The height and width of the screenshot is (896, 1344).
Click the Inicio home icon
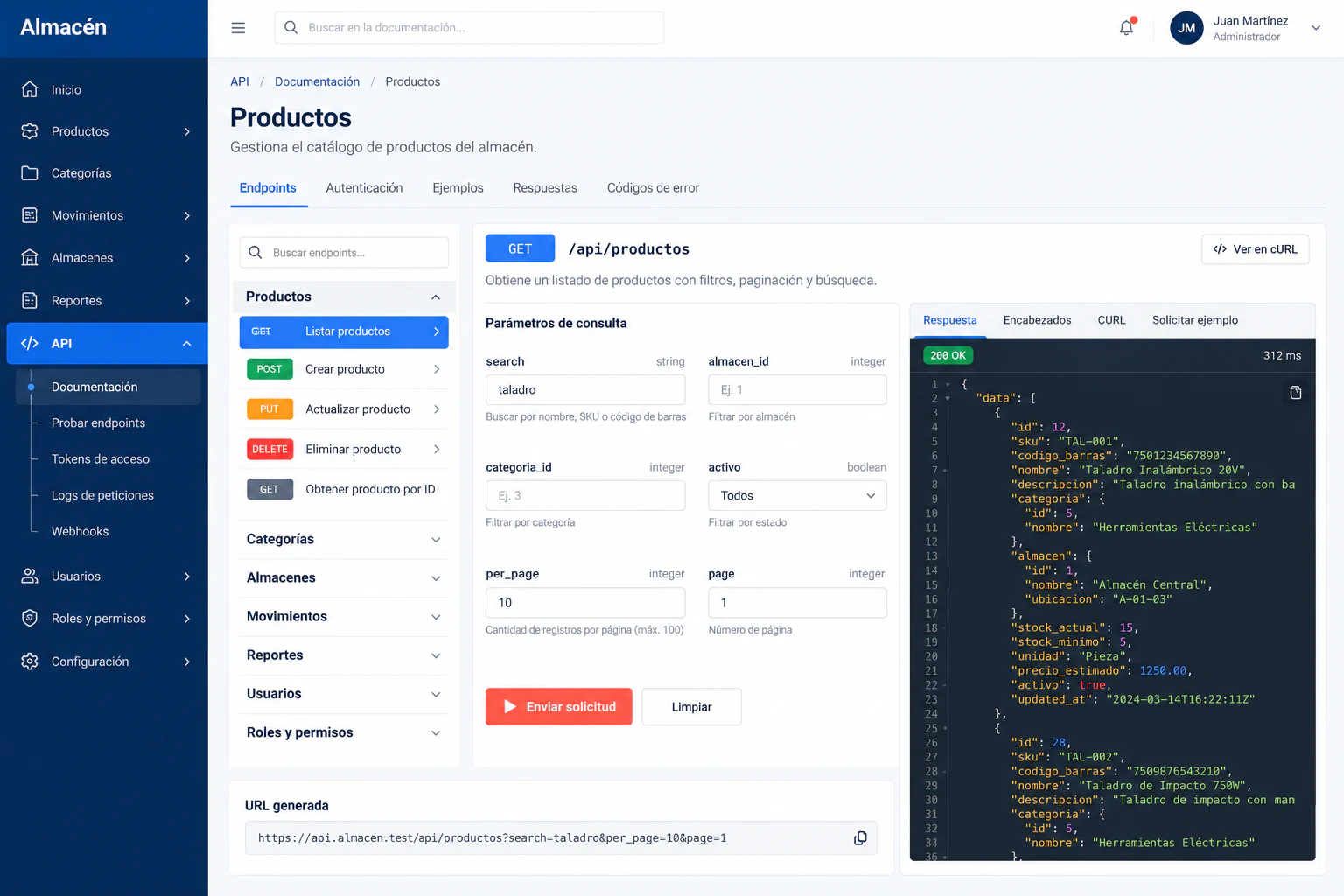pos(30,89)
